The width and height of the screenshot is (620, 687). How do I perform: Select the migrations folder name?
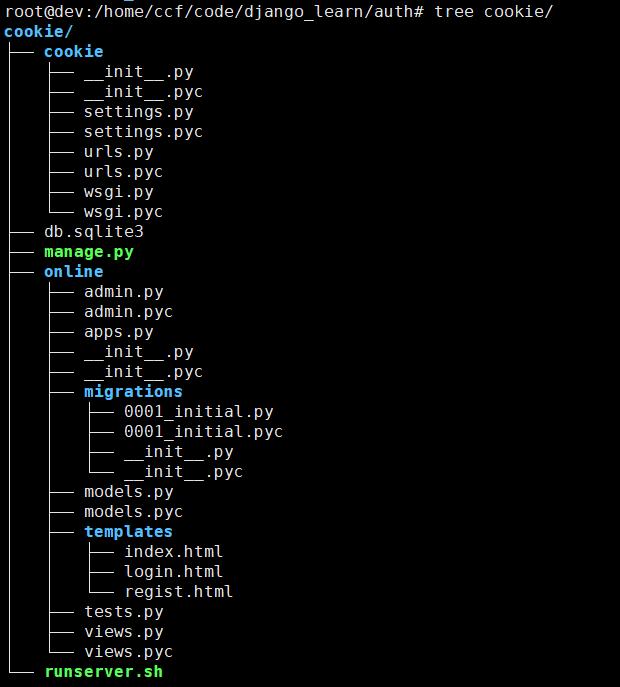[x=133, y=392]
